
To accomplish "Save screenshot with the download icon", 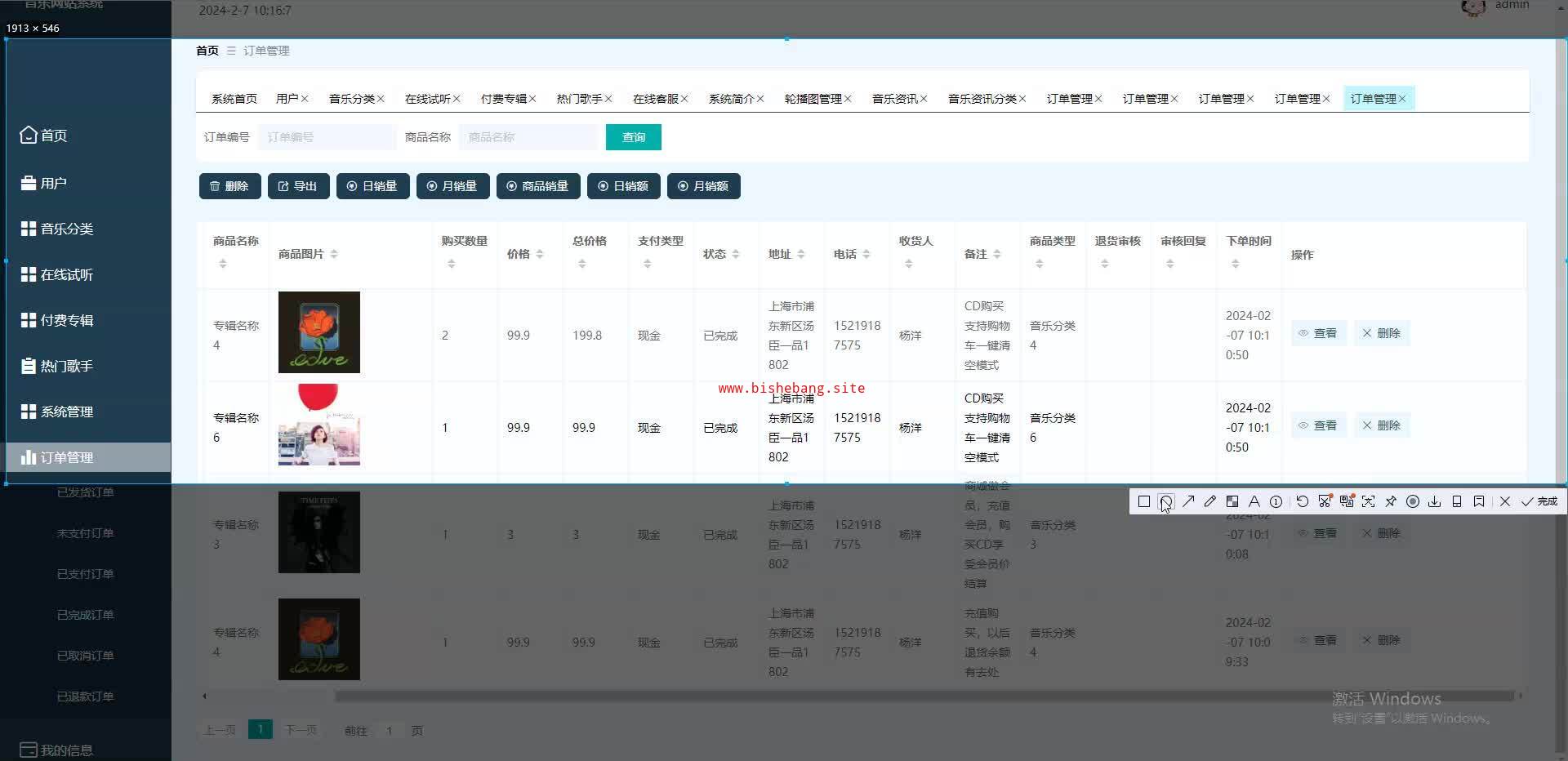I will [1435, 501].
